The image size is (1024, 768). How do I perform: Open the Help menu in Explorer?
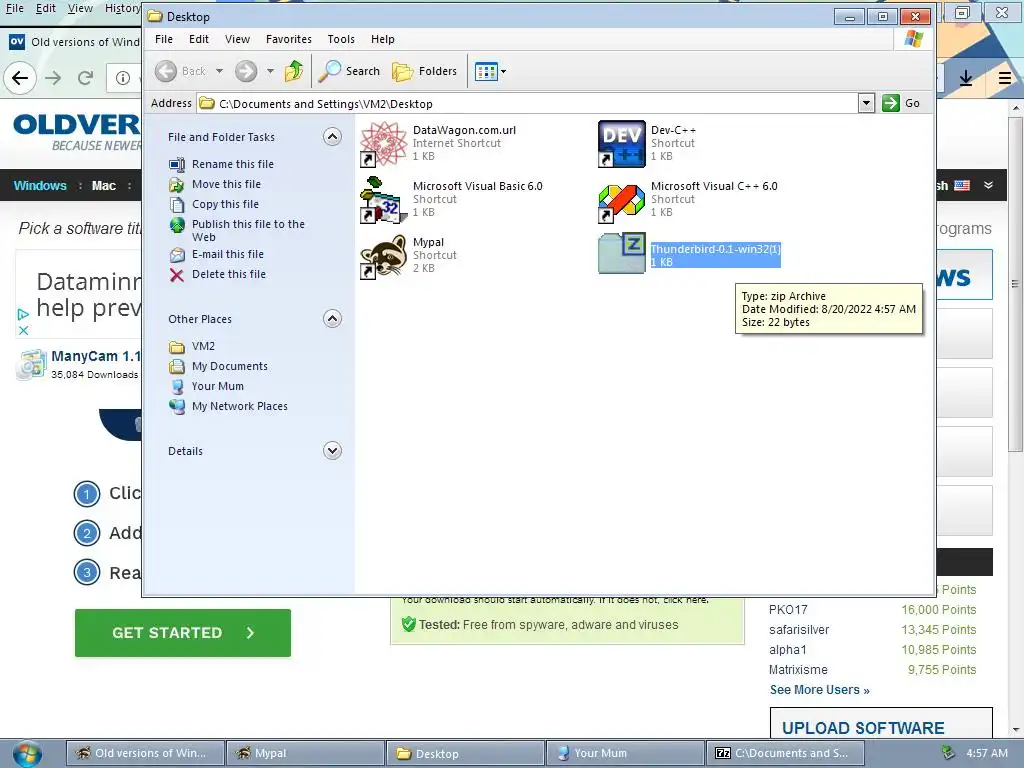(x=383, y=39)
